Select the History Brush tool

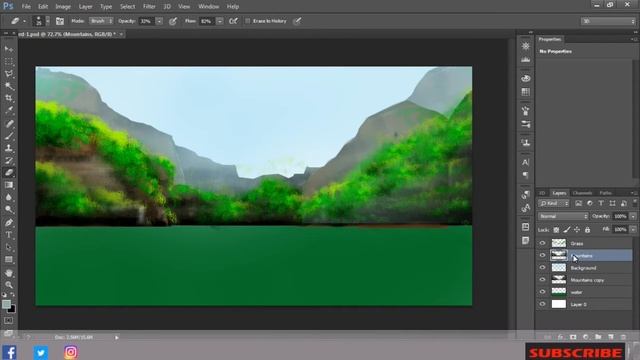tap(9, 160)
